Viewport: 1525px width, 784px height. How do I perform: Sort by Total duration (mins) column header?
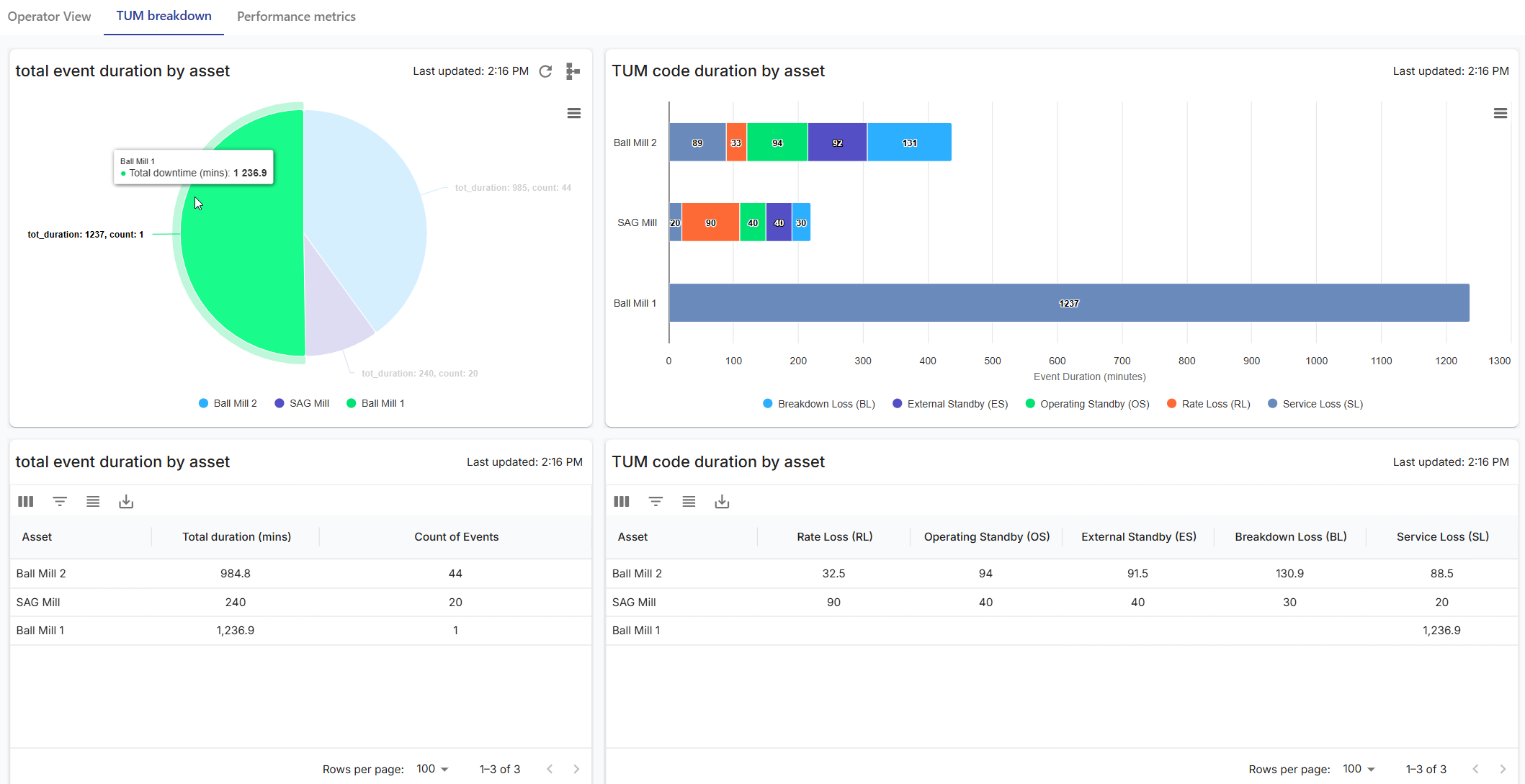236,537
